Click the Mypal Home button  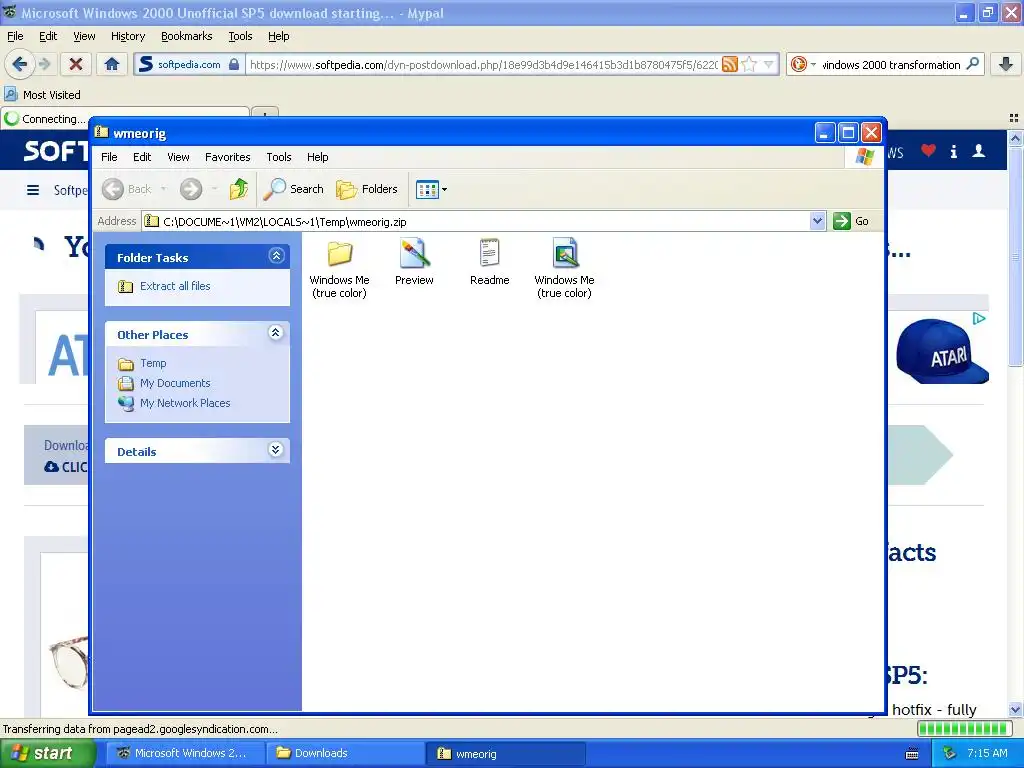(x=112, y=64)
